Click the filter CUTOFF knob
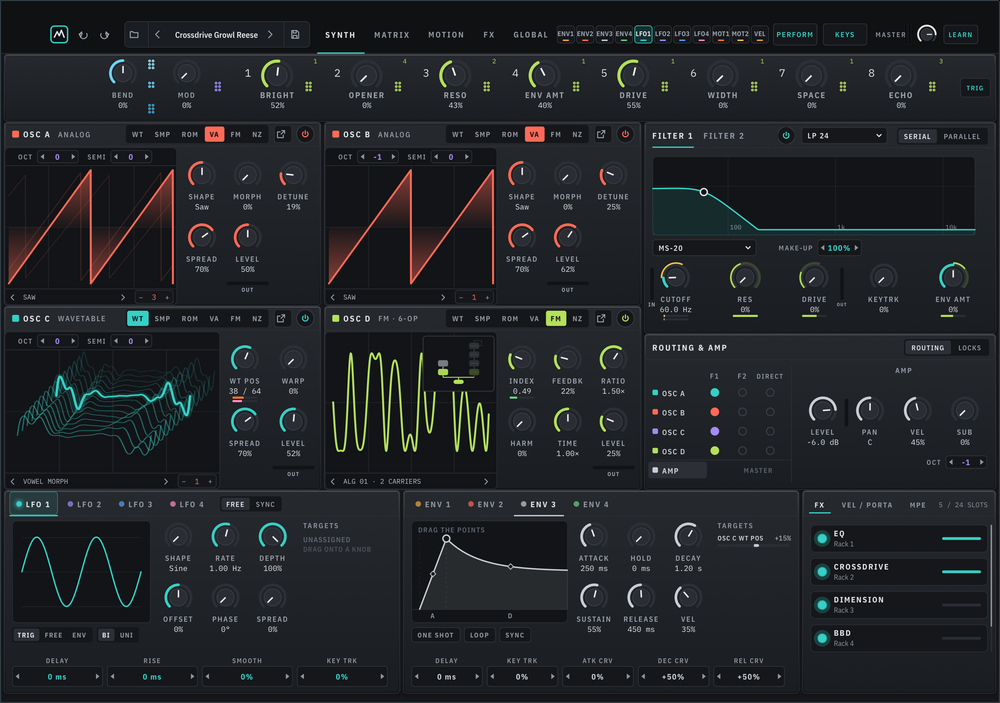 (675, 277)
